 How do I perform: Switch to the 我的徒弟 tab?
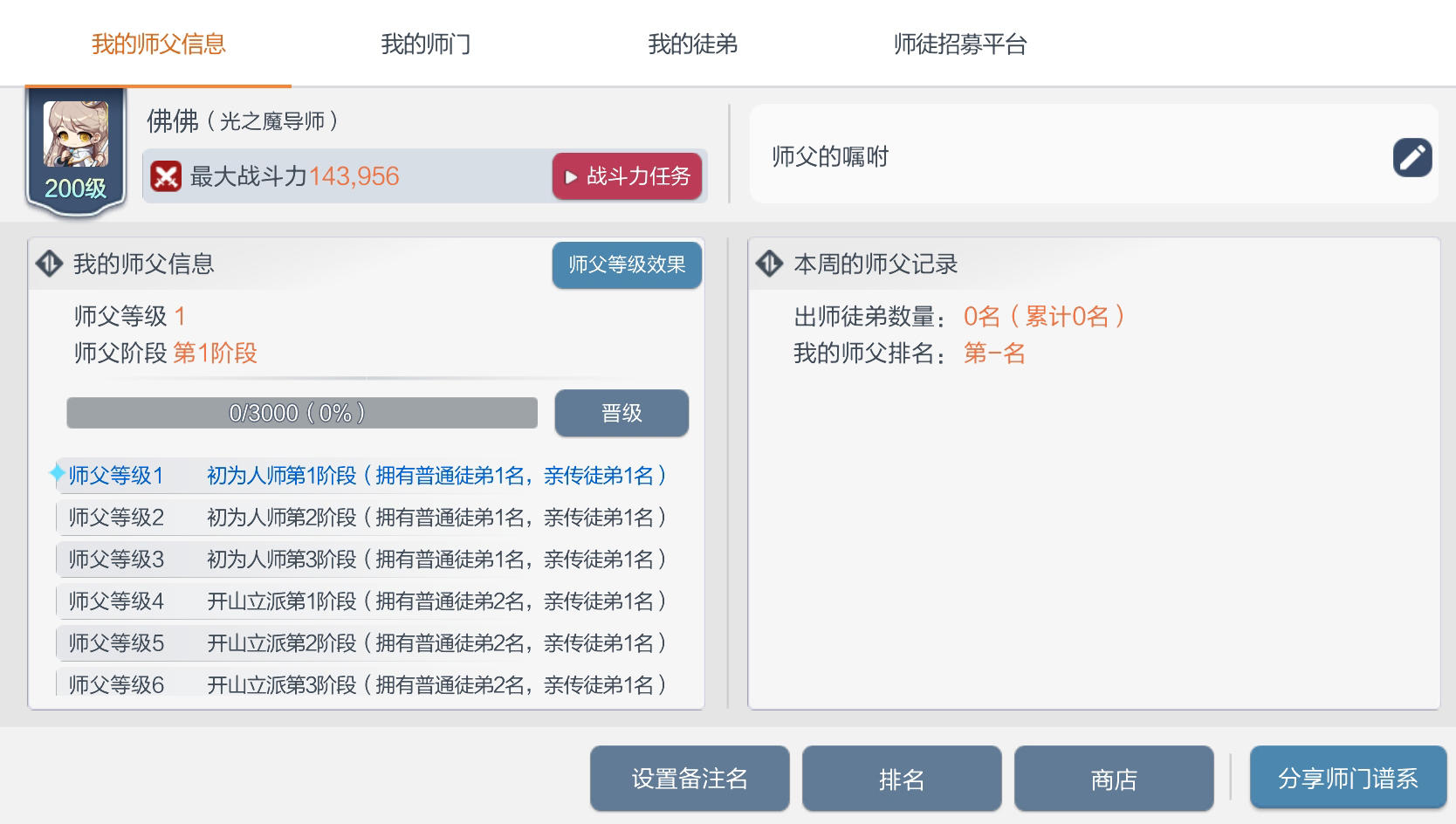(692, 44)
